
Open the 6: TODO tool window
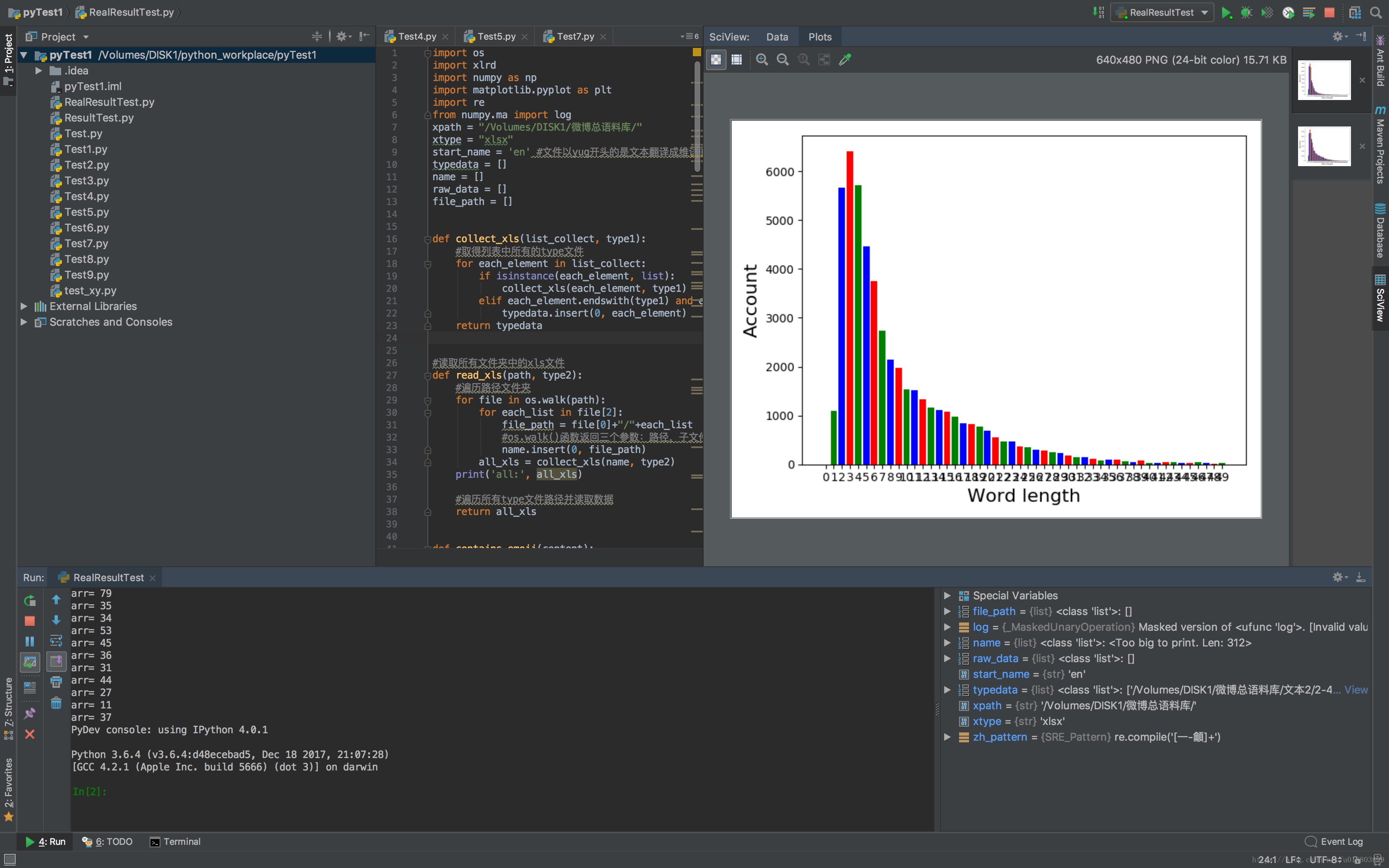pyautogui.click(x=107, y=842)
